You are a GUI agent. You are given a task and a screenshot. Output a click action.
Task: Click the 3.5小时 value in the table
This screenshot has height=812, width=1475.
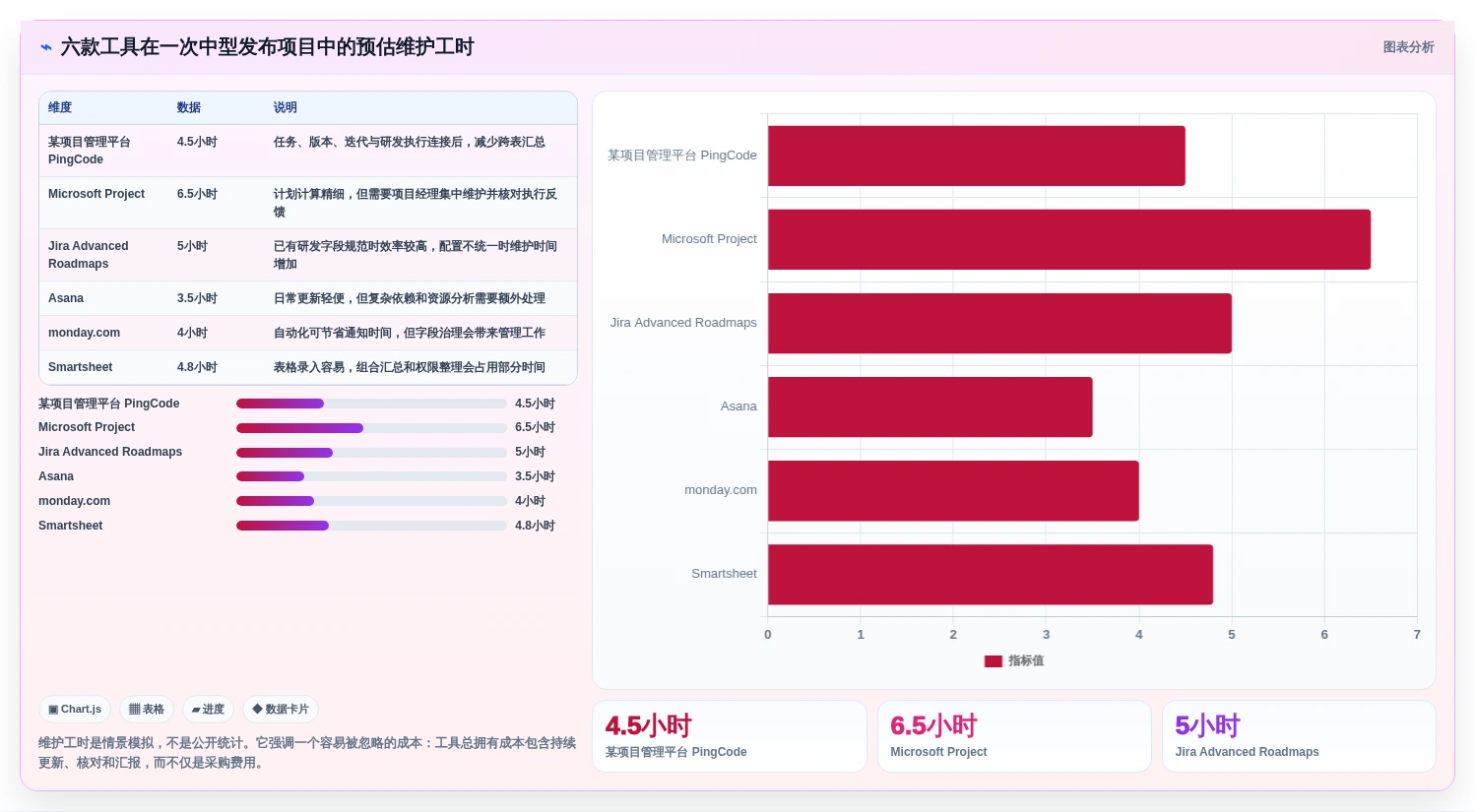point(197,298)
